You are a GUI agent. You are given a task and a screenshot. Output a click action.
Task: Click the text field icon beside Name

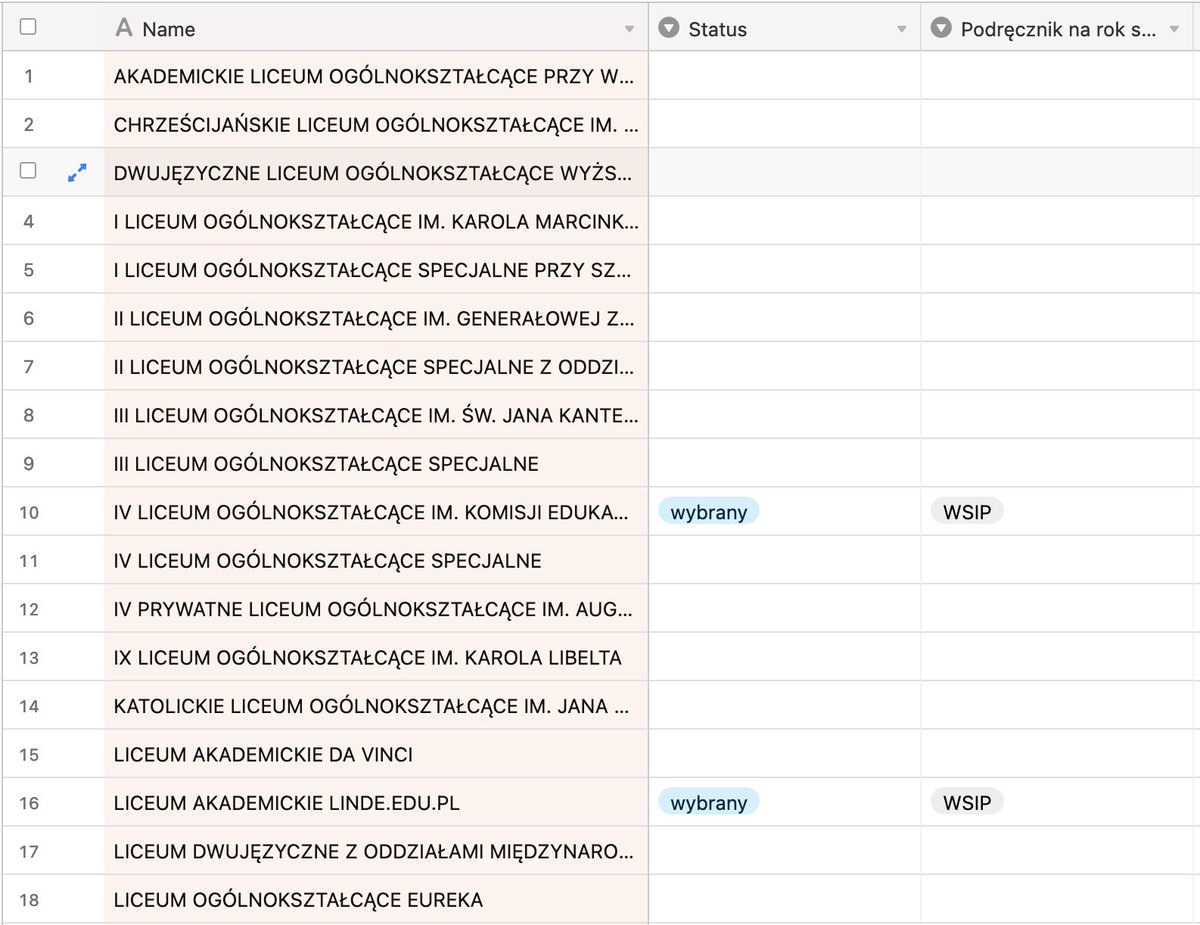click(x=124, y=28)
